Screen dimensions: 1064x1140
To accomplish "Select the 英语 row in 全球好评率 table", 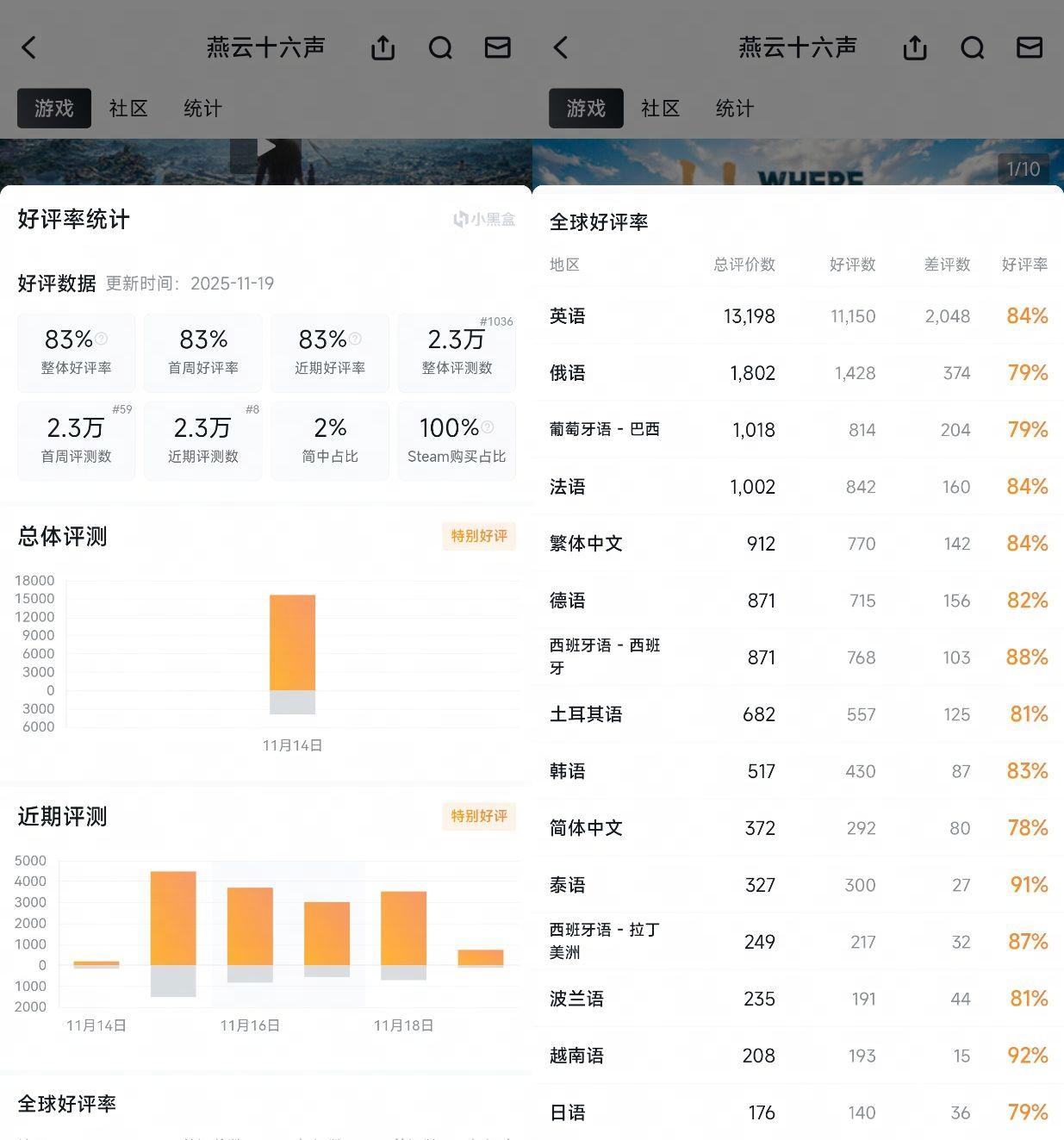I will [793, 316].
